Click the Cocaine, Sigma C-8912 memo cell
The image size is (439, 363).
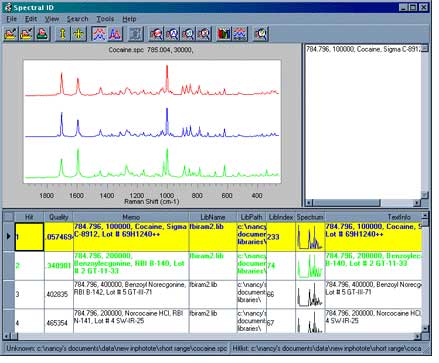click(131, 237)
